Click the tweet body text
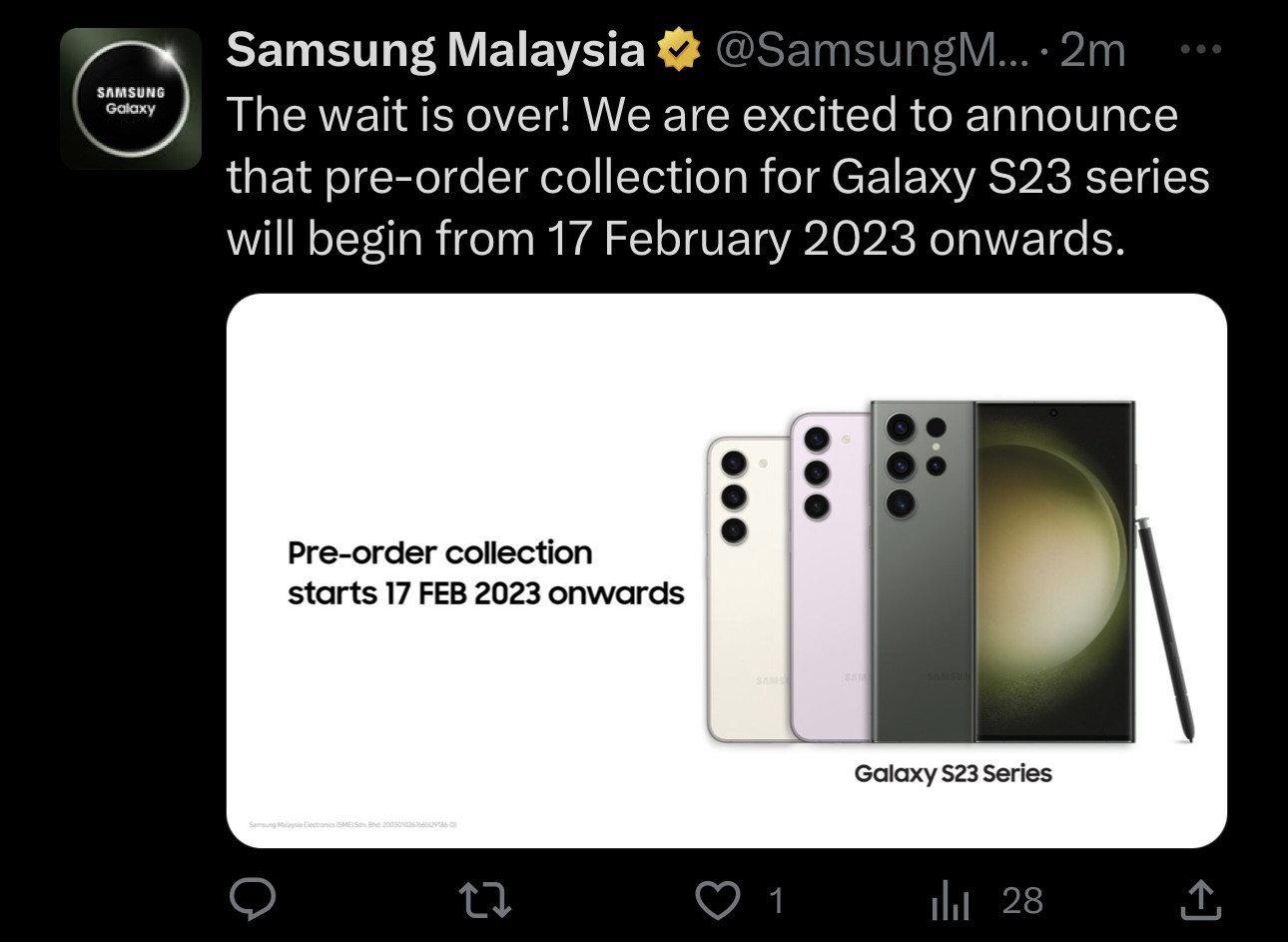 click(718, 177)
